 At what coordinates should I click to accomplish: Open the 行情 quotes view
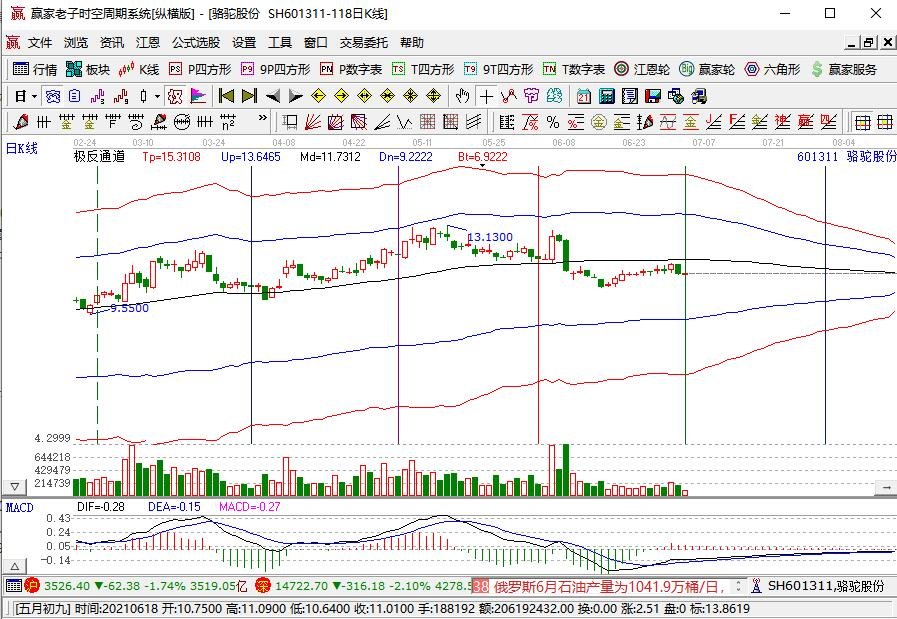pyautogui.click(x=35, y=69)
